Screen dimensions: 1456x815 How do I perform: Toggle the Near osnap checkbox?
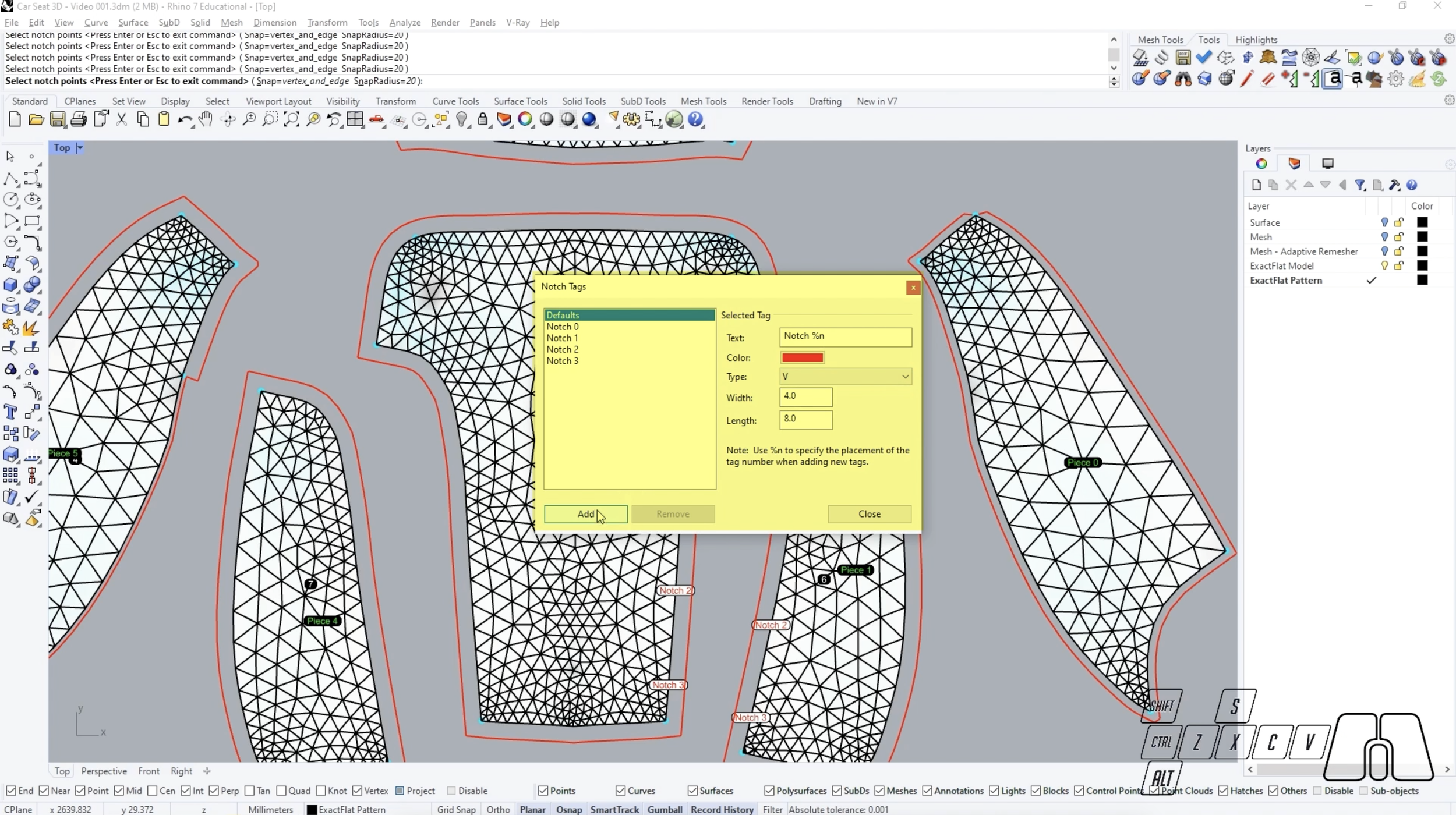44,791
